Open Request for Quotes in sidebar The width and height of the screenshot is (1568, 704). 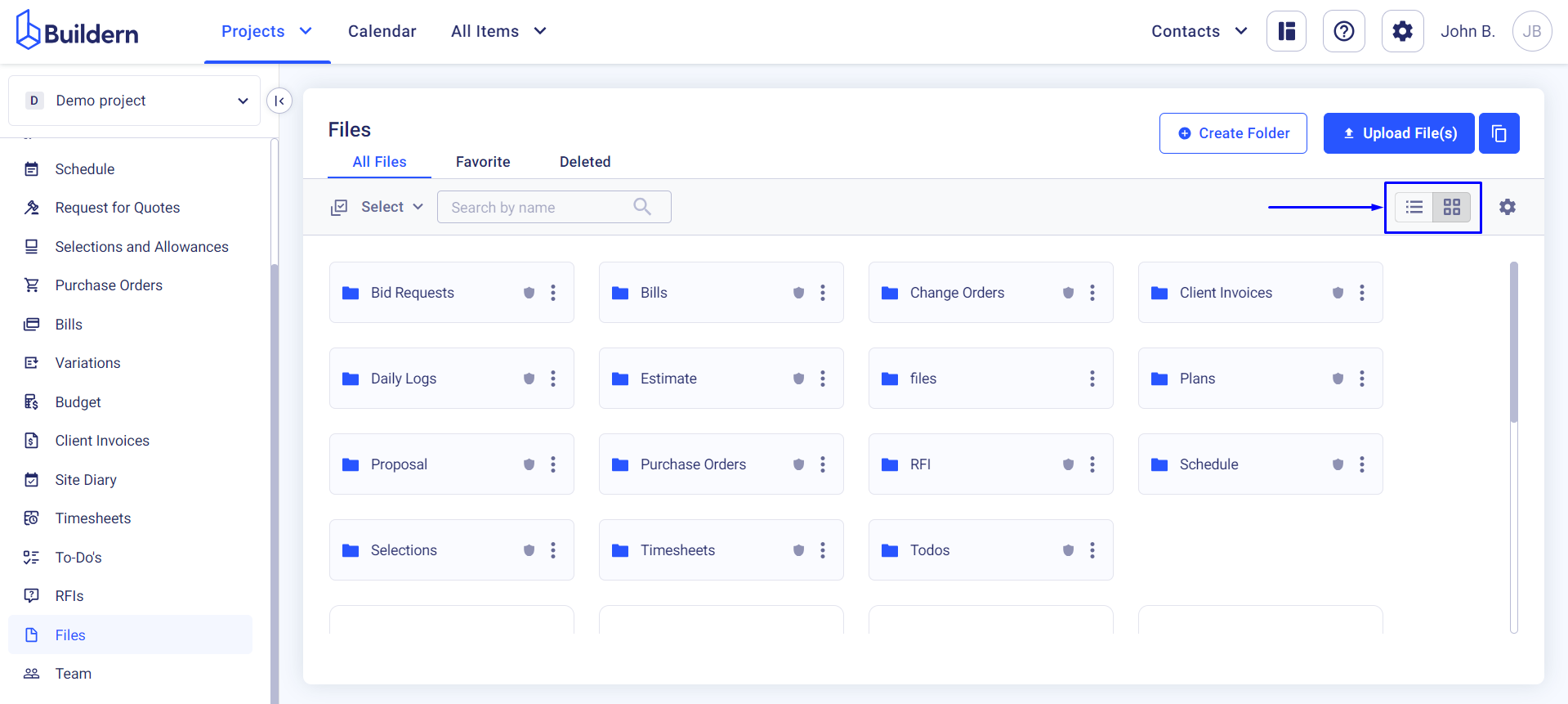tap(131, 208)
